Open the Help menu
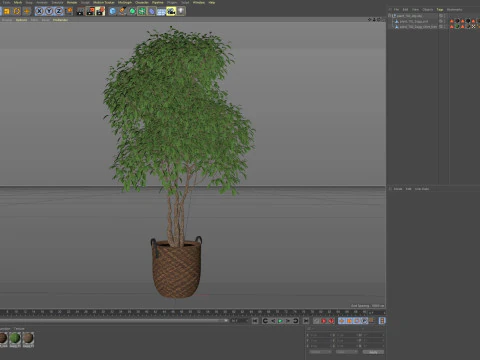The image size is (480, 360). click(212, 2)
